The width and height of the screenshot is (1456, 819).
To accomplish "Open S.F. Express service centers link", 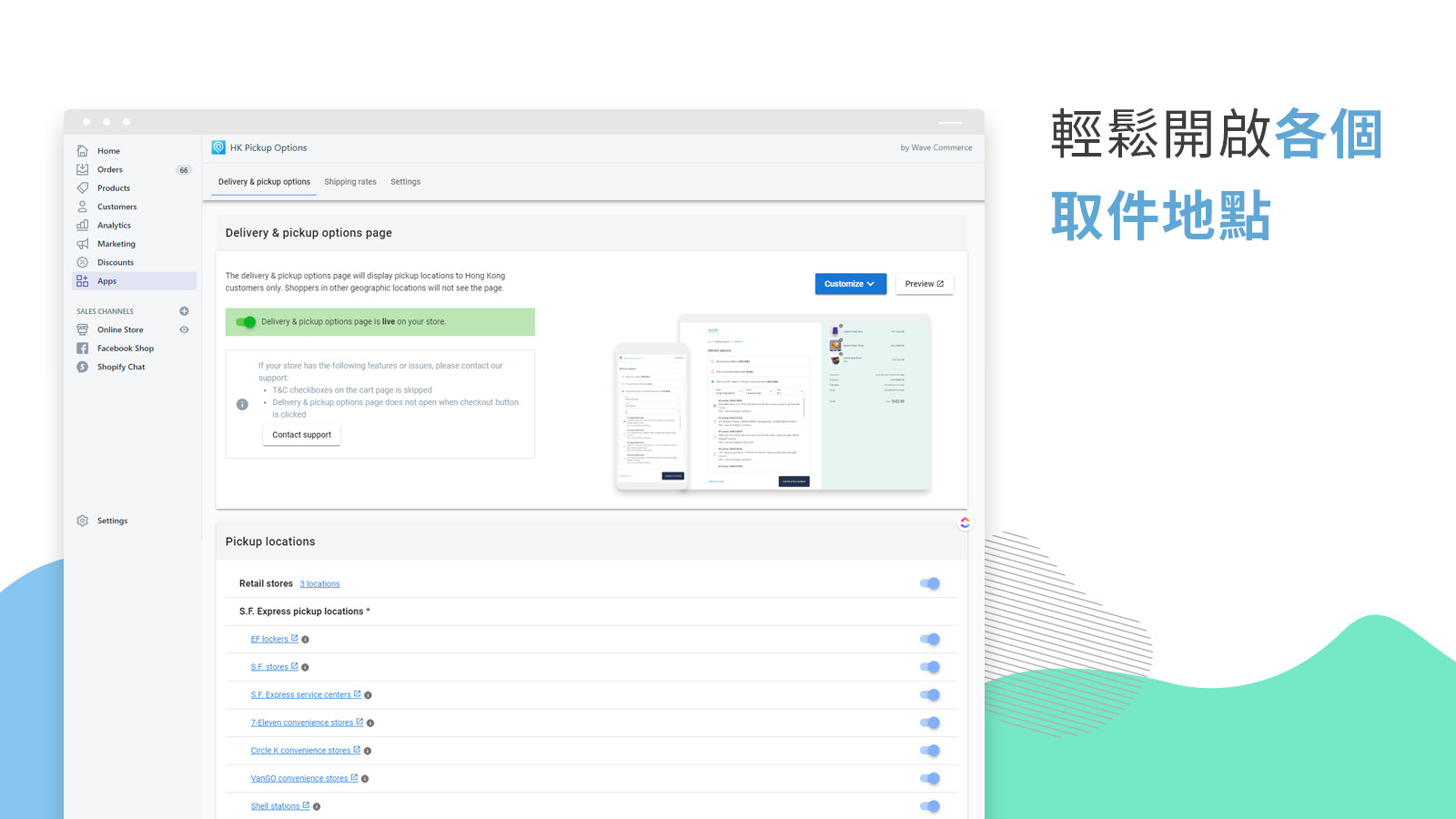I will [x=306, y=695].
